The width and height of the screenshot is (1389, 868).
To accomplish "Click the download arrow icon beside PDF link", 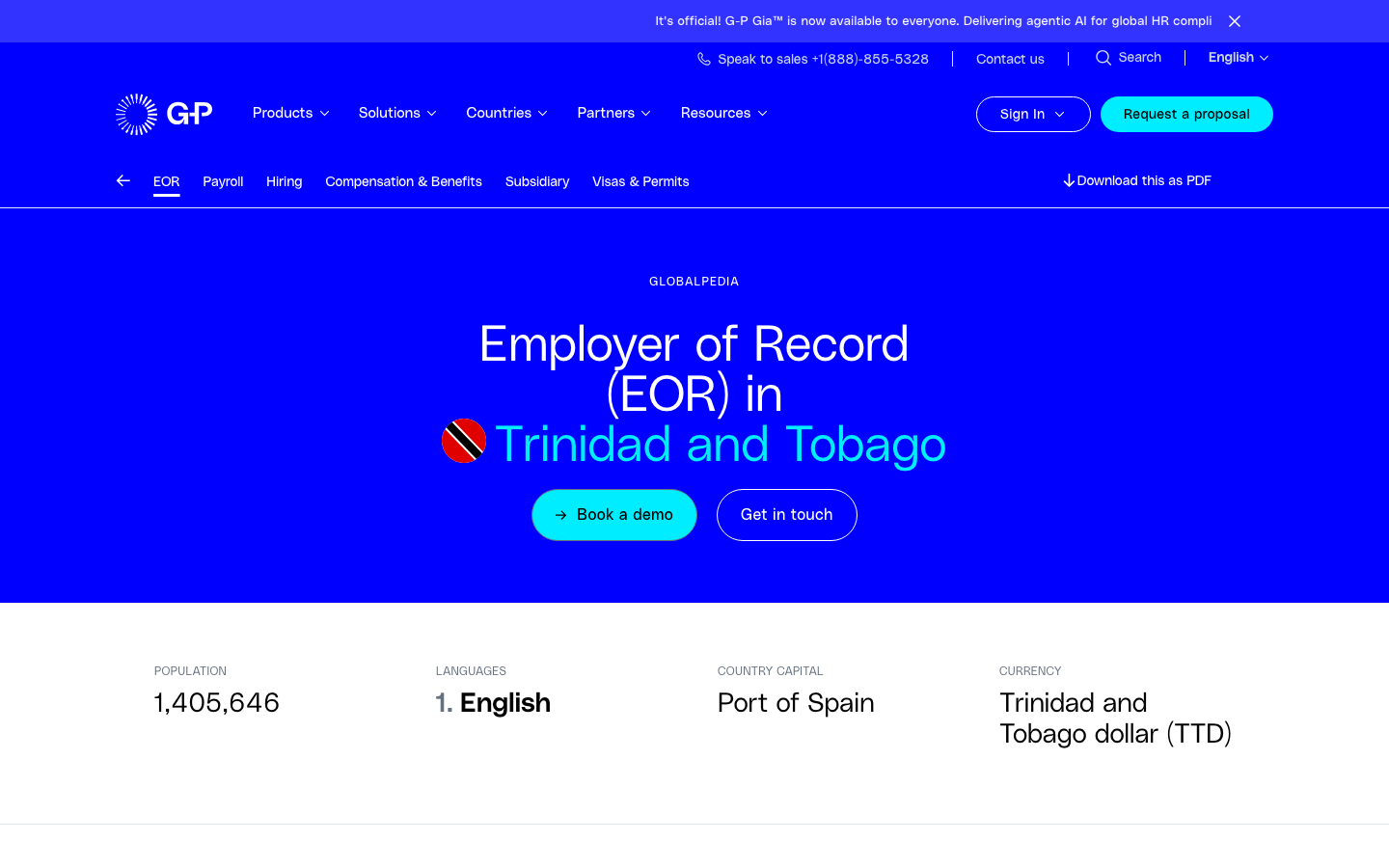I will (1069, 180).
